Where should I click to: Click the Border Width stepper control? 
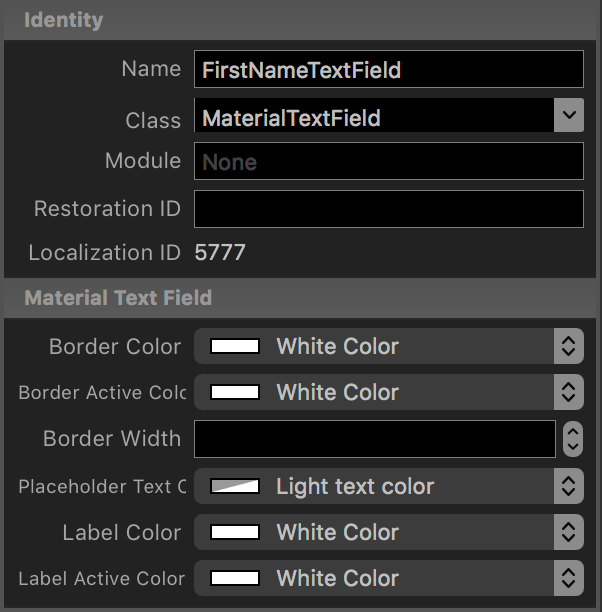(x=573, y=439)
